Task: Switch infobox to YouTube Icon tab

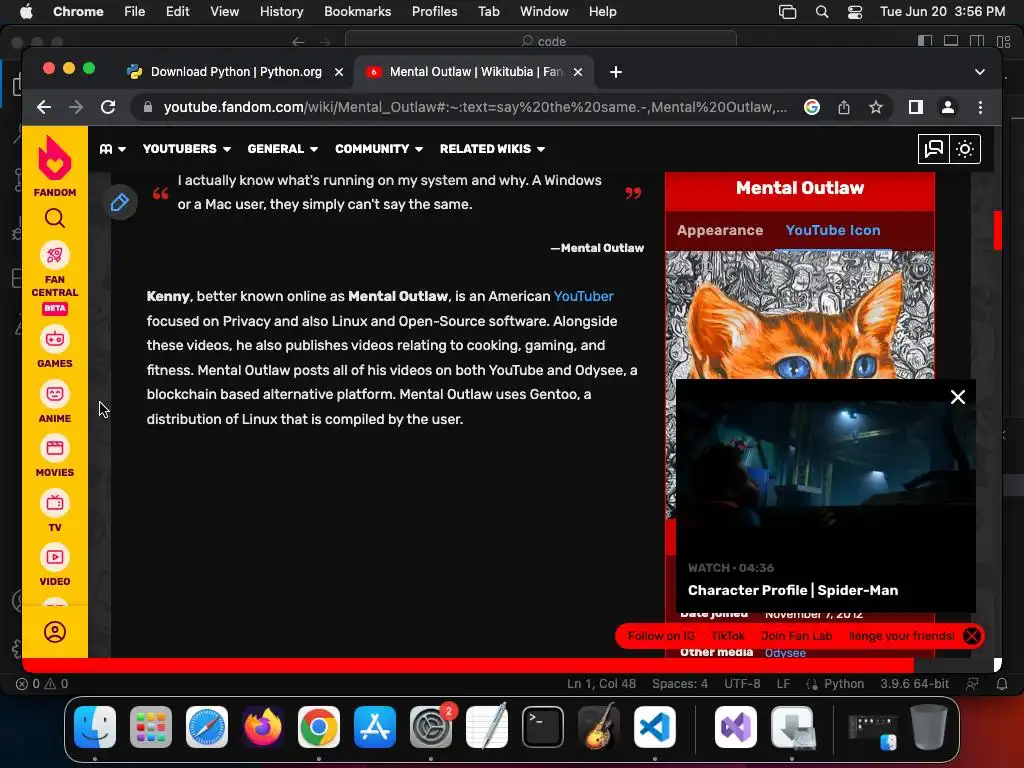Action: click(833, 230)
